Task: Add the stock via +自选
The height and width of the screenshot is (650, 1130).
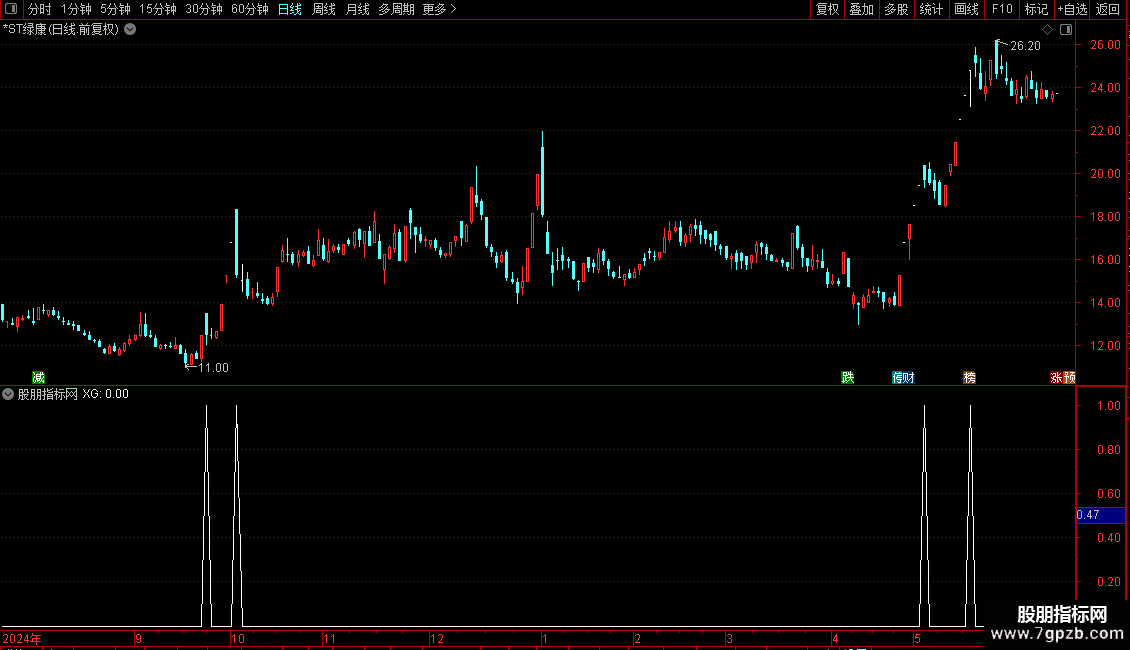Action: [1072, 9]
